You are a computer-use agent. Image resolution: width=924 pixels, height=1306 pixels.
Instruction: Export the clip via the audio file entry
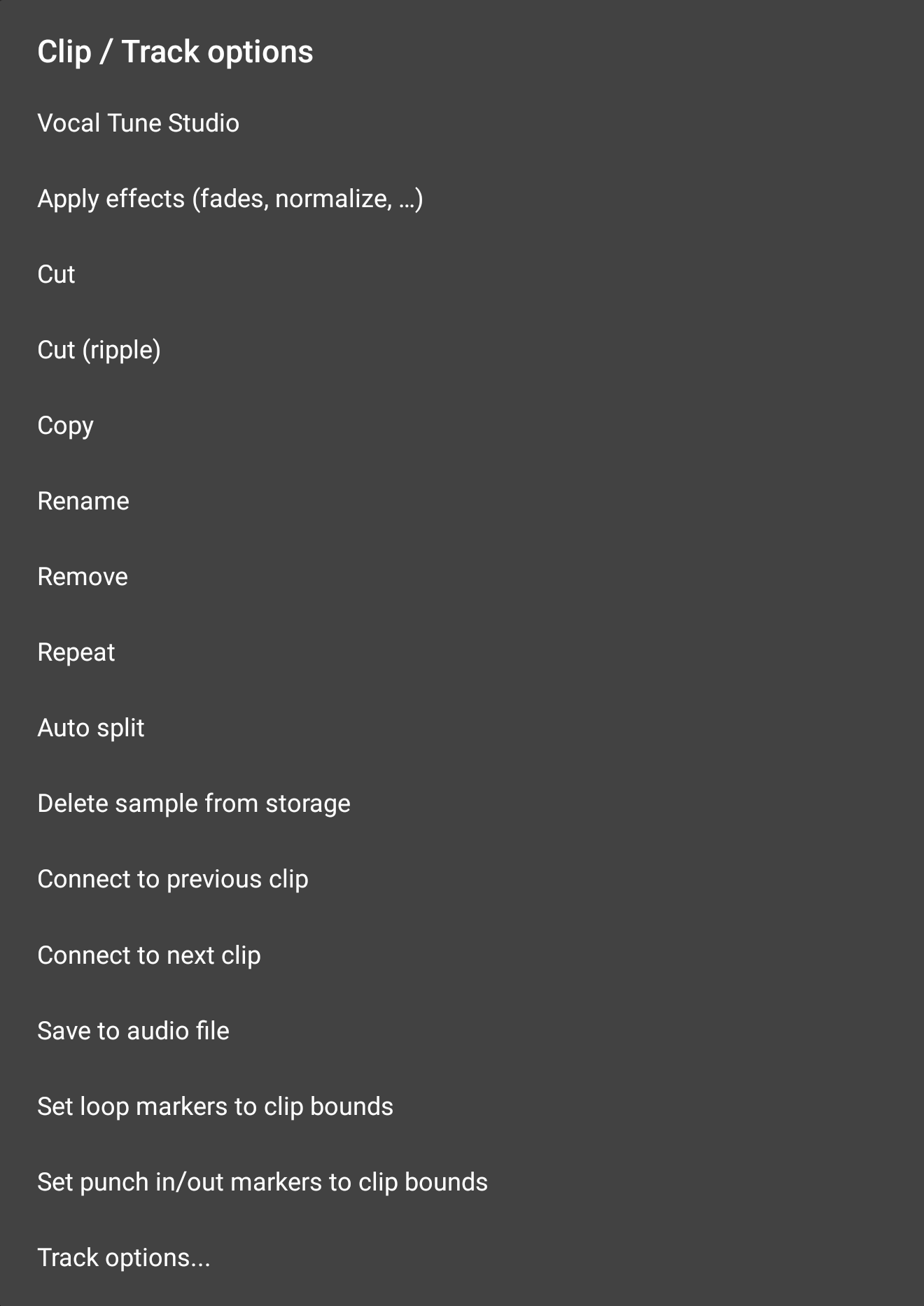click(x=134, y=1031)
